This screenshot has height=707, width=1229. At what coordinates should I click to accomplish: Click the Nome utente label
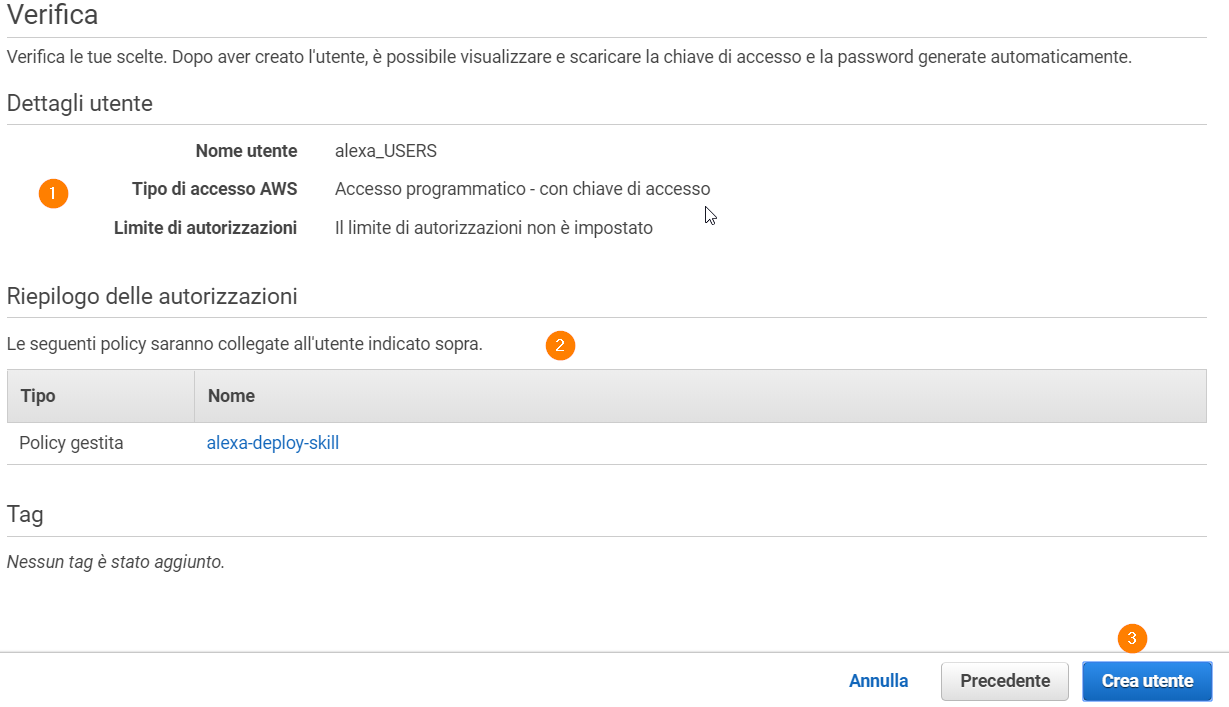pos(246,151)
